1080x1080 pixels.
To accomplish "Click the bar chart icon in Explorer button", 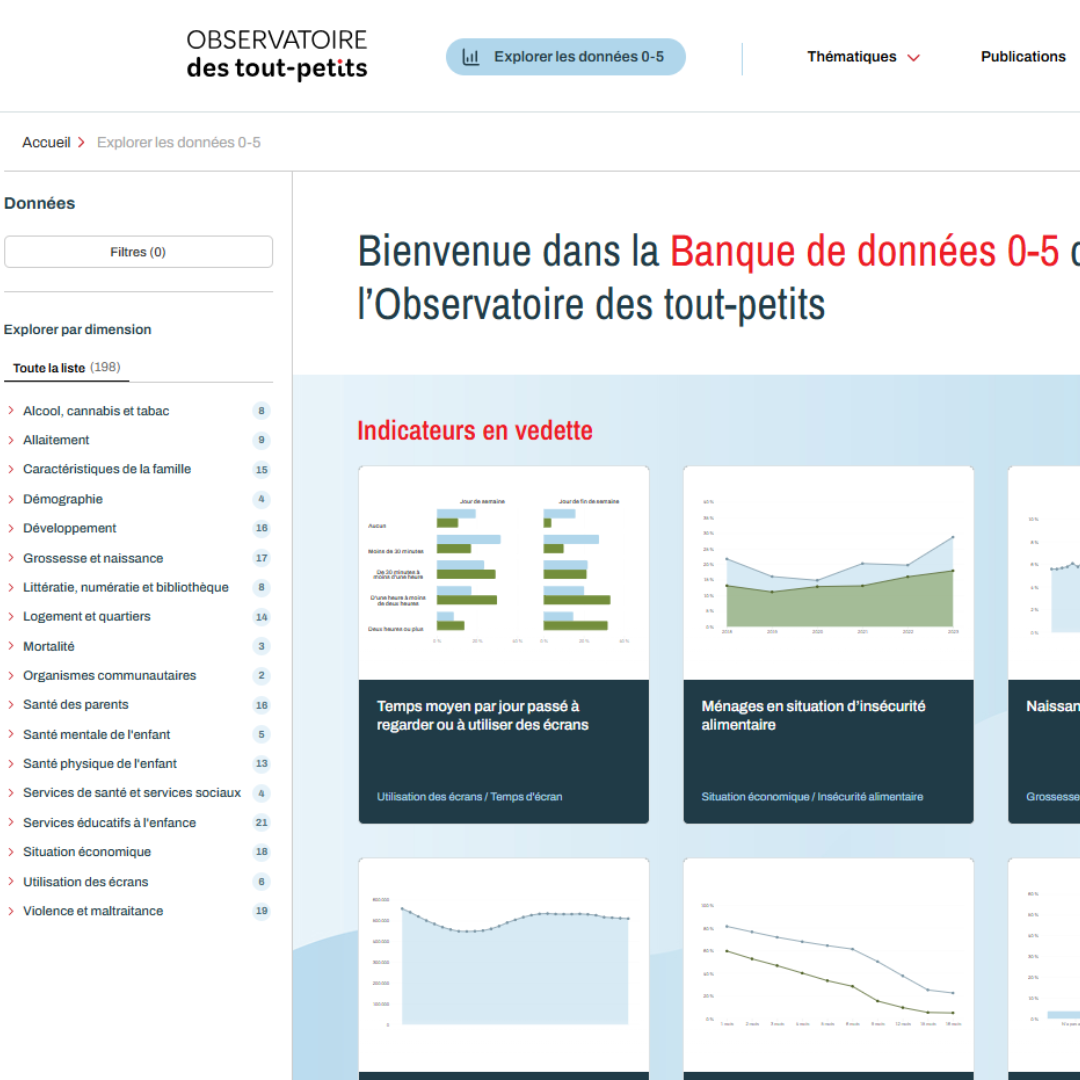I will click(x=470, y=57).
